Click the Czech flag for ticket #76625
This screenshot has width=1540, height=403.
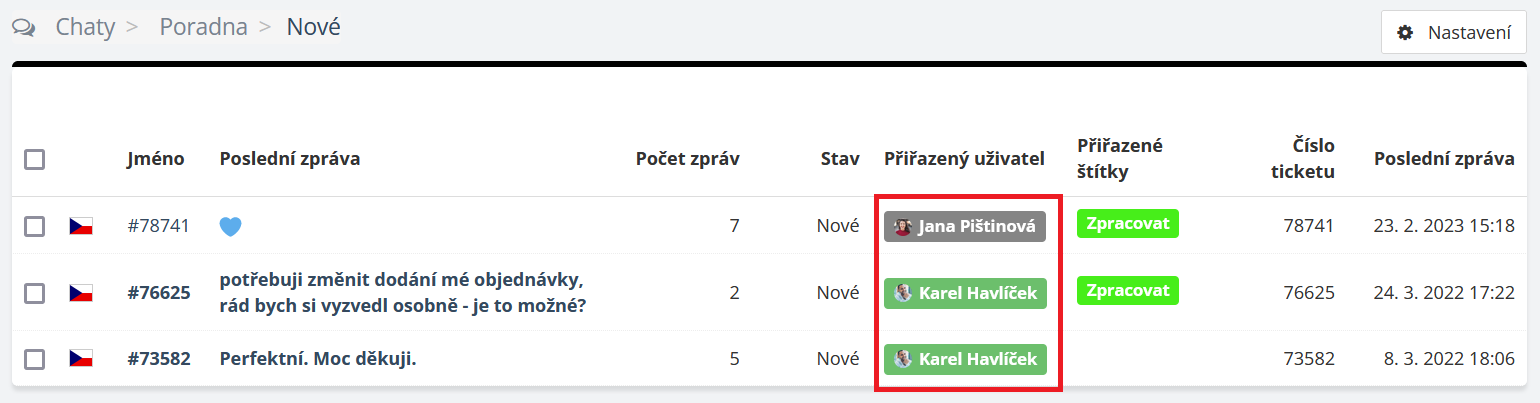tap(81, 293)
